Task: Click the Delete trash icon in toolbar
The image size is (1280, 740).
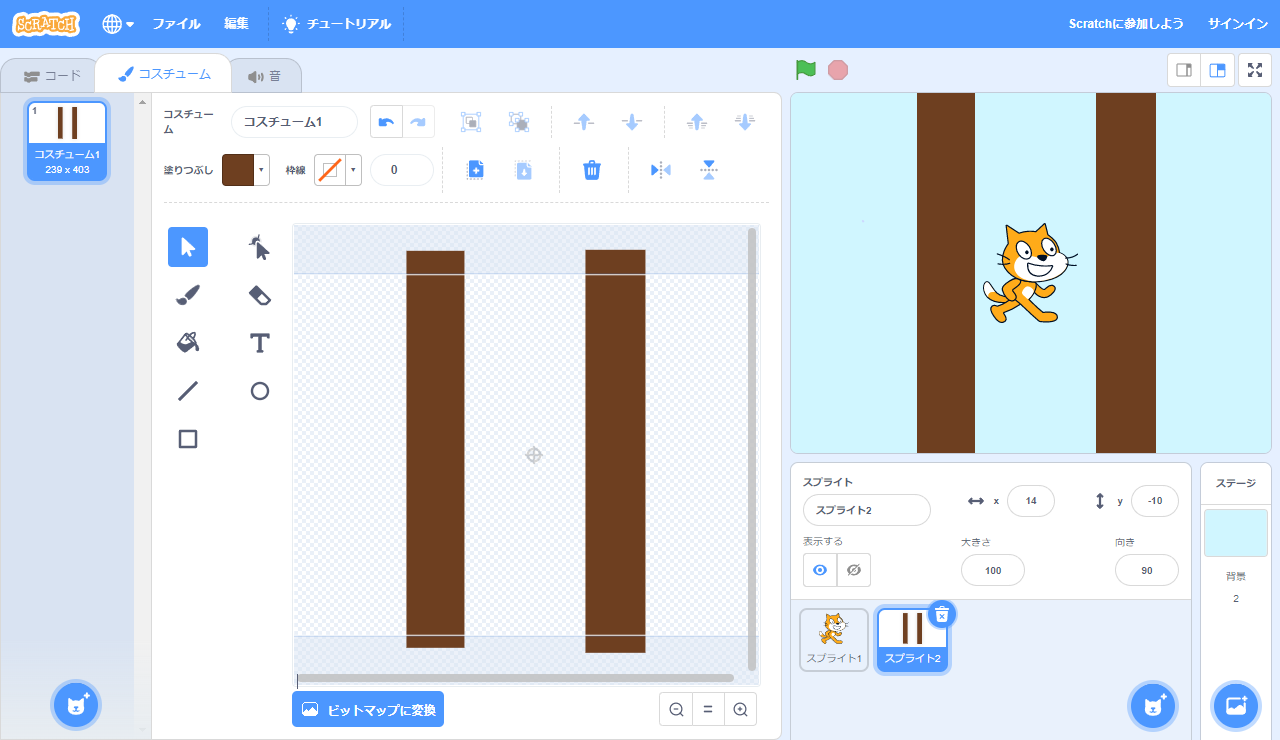Action: (592, 170)
